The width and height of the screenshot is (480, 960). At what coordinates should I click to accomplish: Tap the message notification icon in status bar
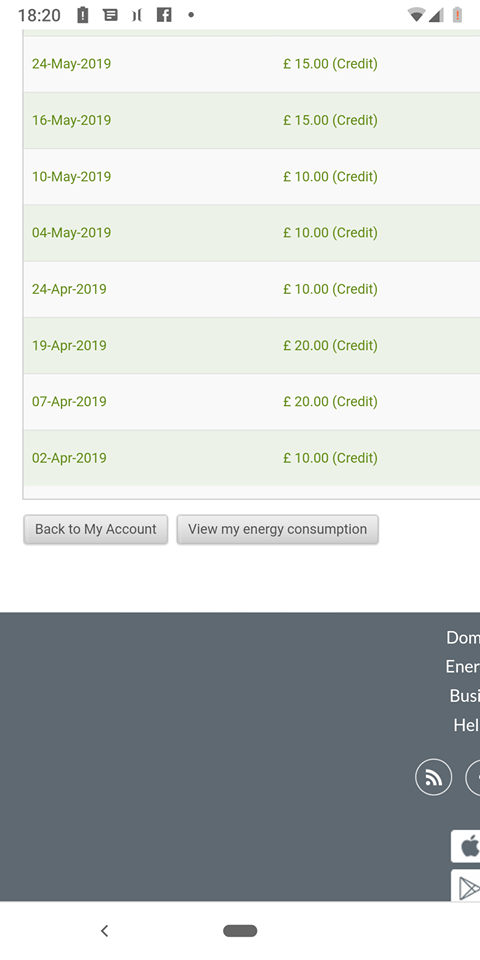tap(110, 15)
